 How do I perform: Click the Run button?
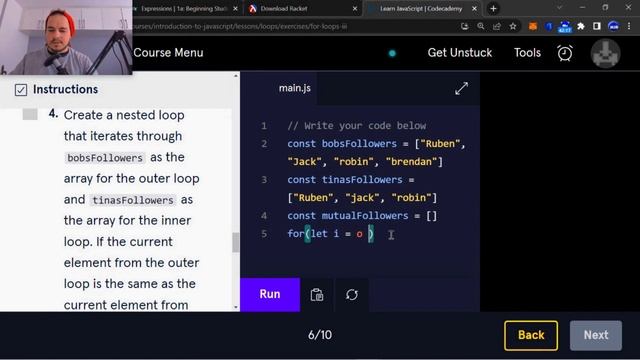click(x=270, y=294)
